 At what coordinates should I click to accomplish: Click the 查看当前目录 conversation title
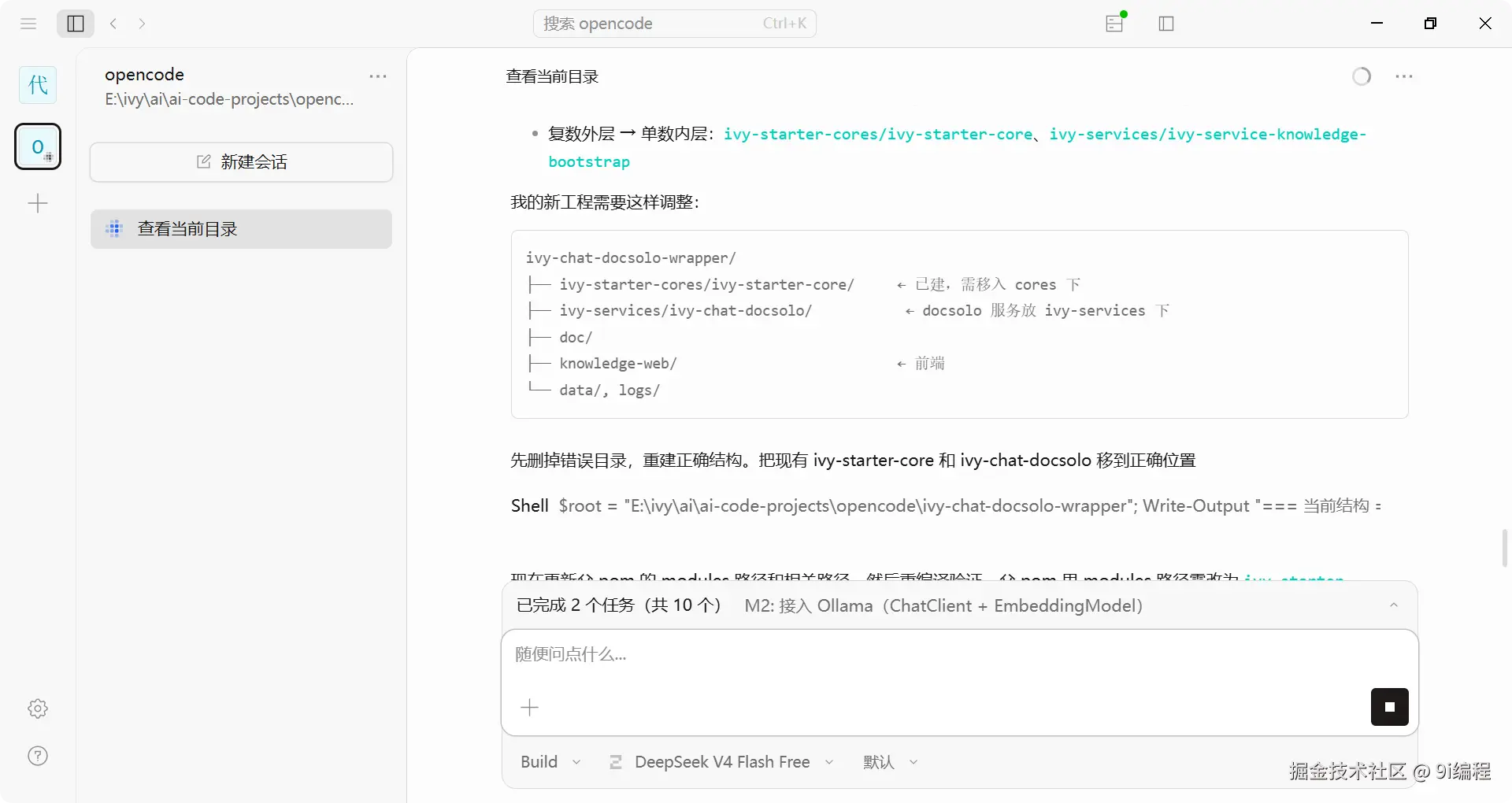552,76
